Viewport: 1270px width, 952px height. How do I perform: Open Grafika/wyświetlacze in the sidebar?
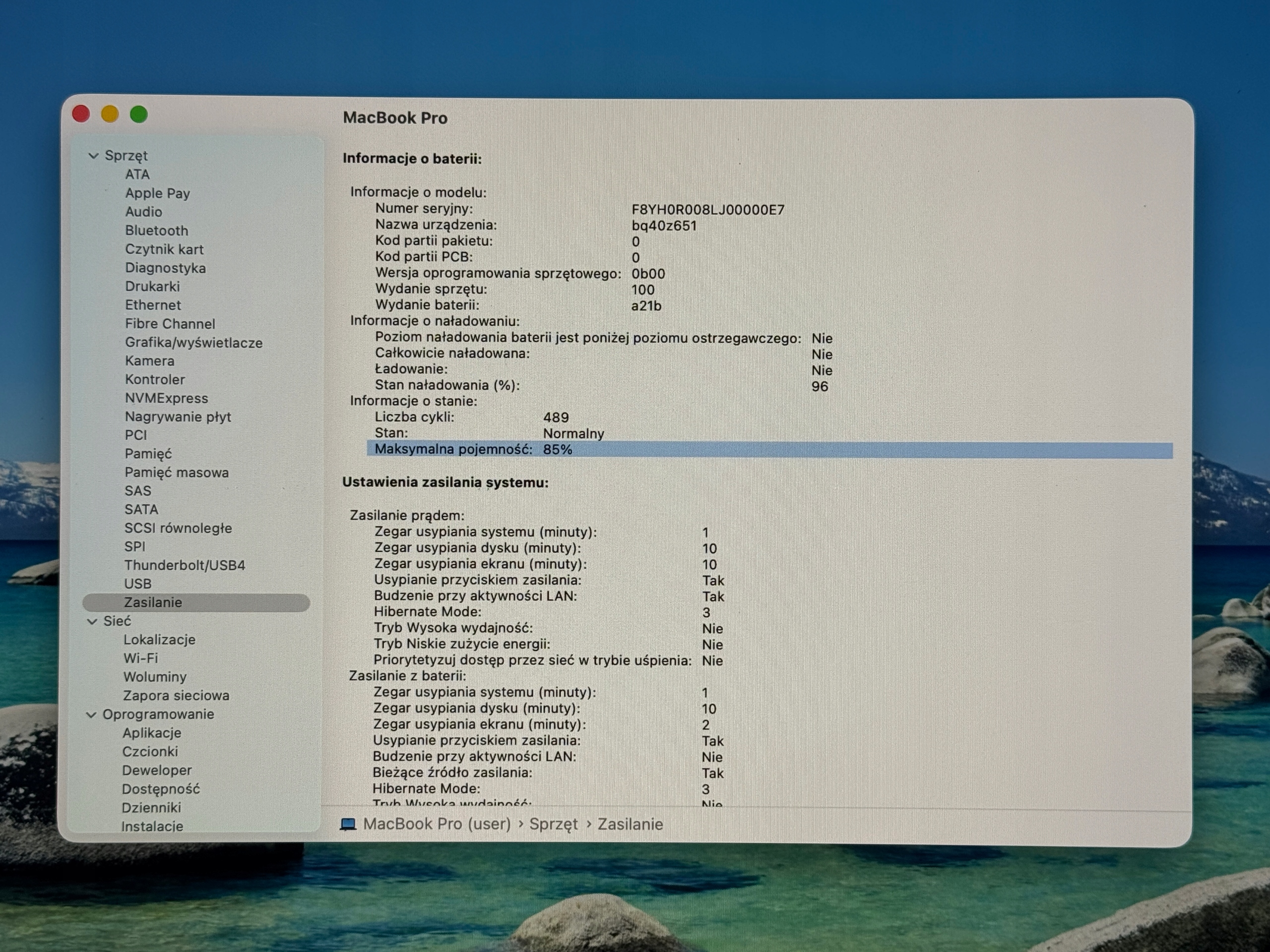click(194, 343)
